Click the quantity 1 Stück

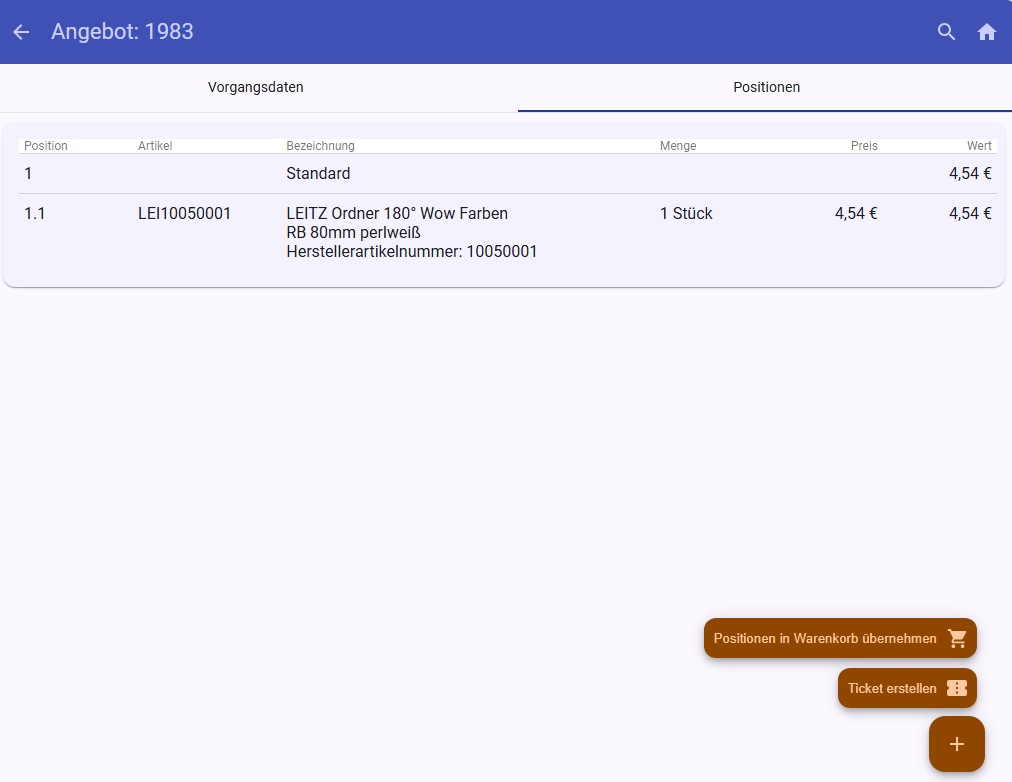(686, 214)
